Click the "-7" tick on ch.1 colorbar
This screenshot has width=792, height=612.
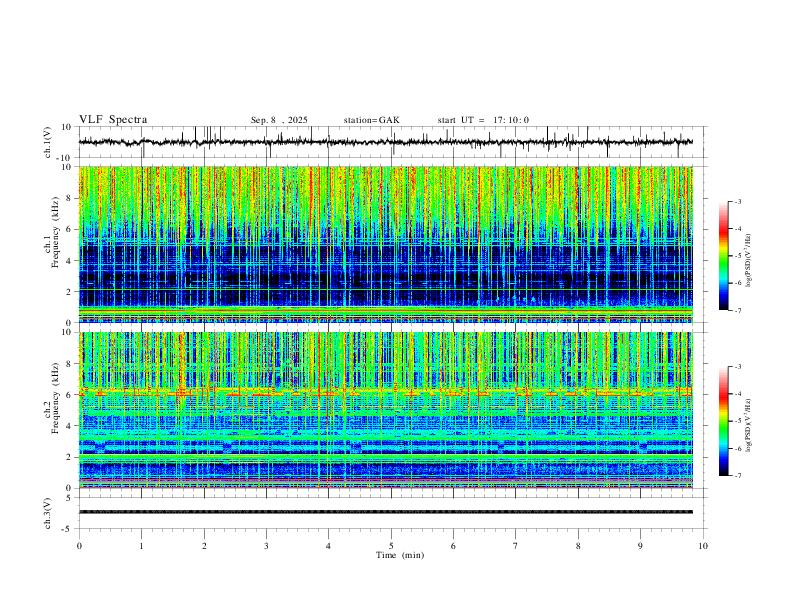pos(738,310)
